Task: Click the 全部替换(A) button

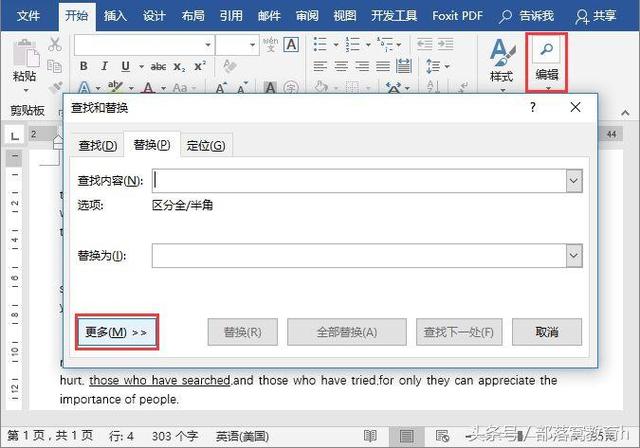Action: tap(347, 332)
